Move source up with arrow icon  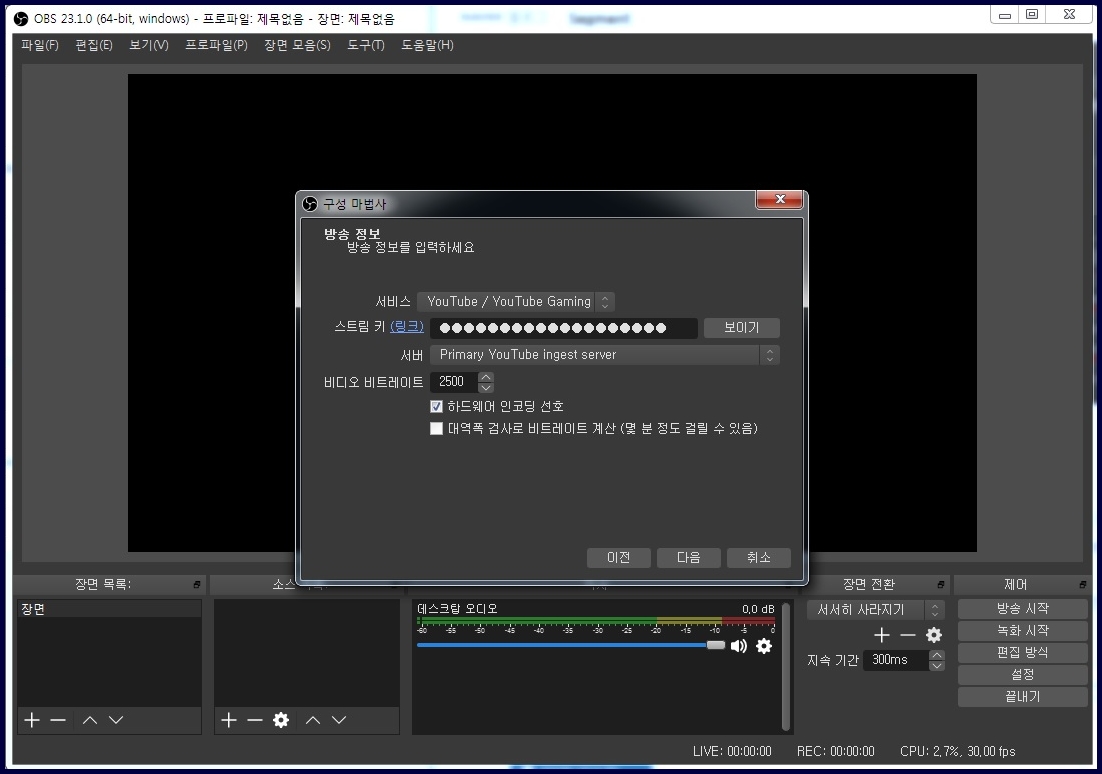coord(313,720)
